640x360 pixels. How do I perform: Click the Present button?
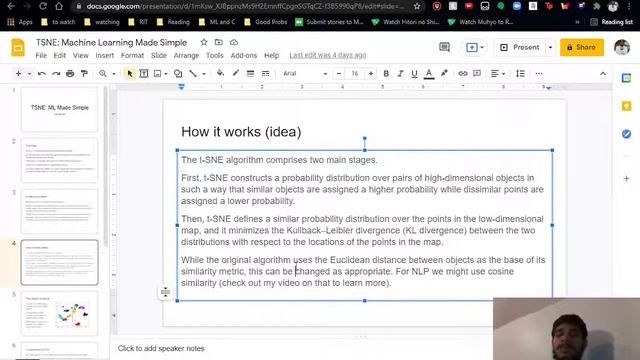click(x=520, y=47)
